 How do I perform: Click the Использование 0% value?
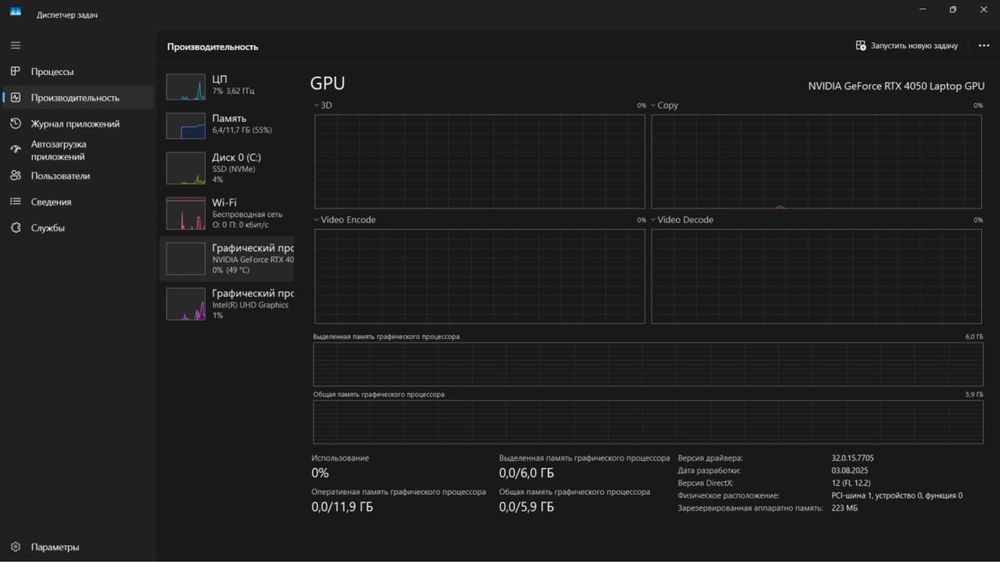(x=320, y=473)
